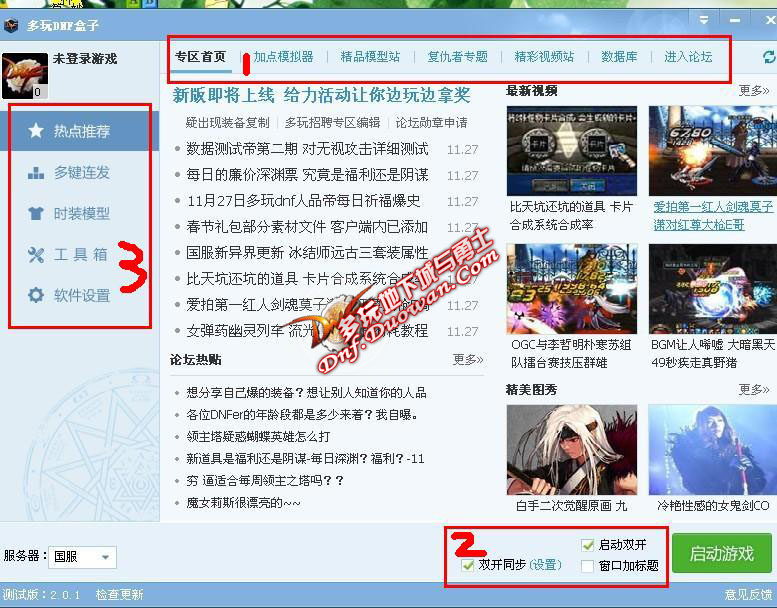Click the green 启动游戏 button
The width and height of the screenshot is (777, 608).
pos(722,553)
